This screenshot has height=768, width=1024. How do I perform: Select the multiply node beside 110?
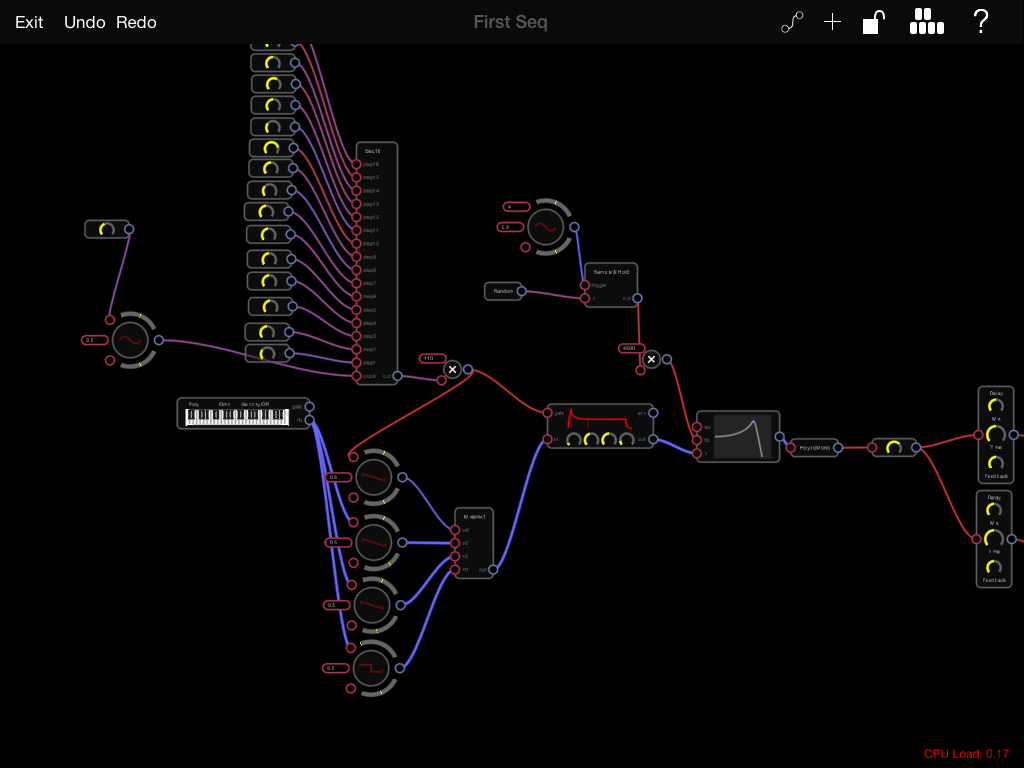(452, 370)
